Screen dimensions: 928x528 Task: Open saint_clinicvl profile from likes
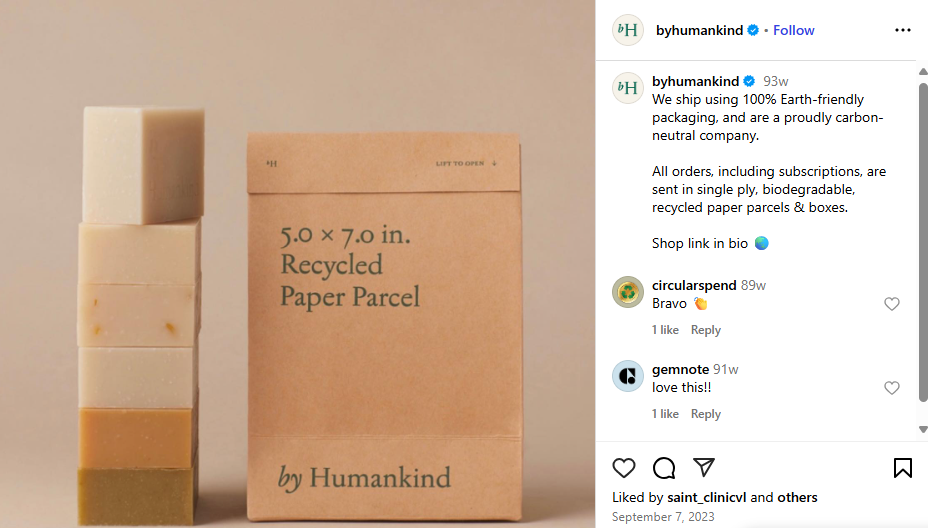pyautogui.click(x=707, y=497)
